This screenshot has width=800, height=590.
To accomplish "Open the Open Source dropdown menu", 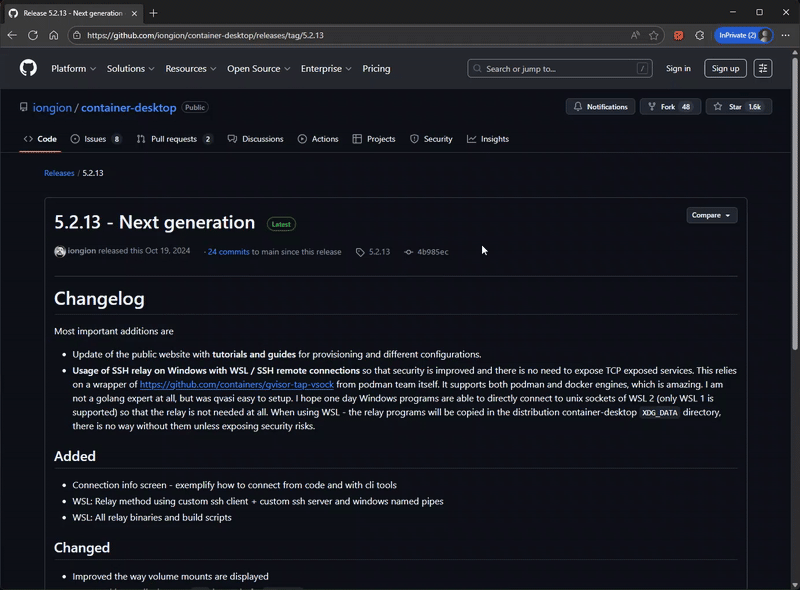I will [258, 69].
